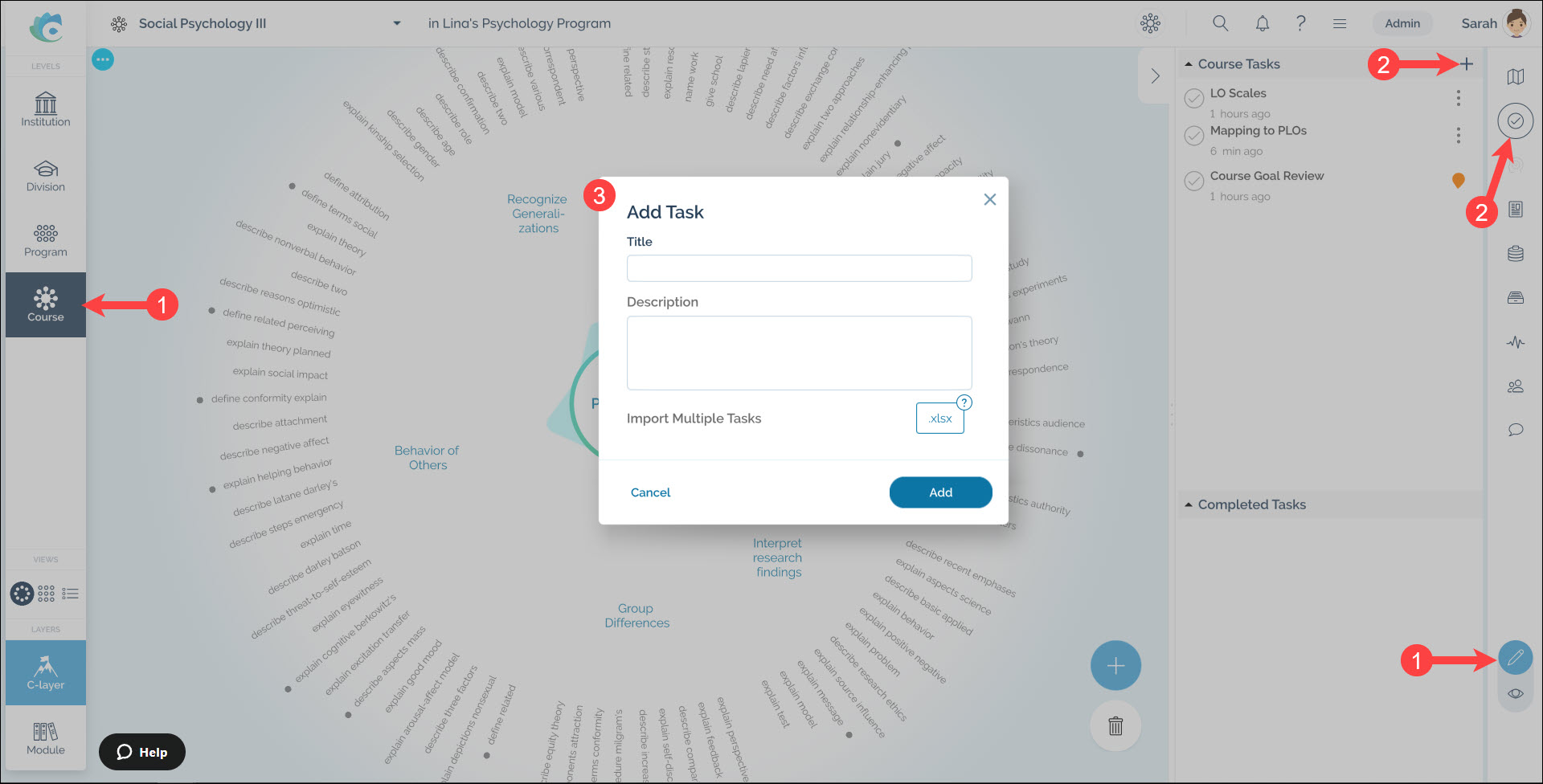This screenshot has height=784, width=1543.
Task: Open the map icon in right sidebar
Action: pyautogui.click(x=1515, y=77)
